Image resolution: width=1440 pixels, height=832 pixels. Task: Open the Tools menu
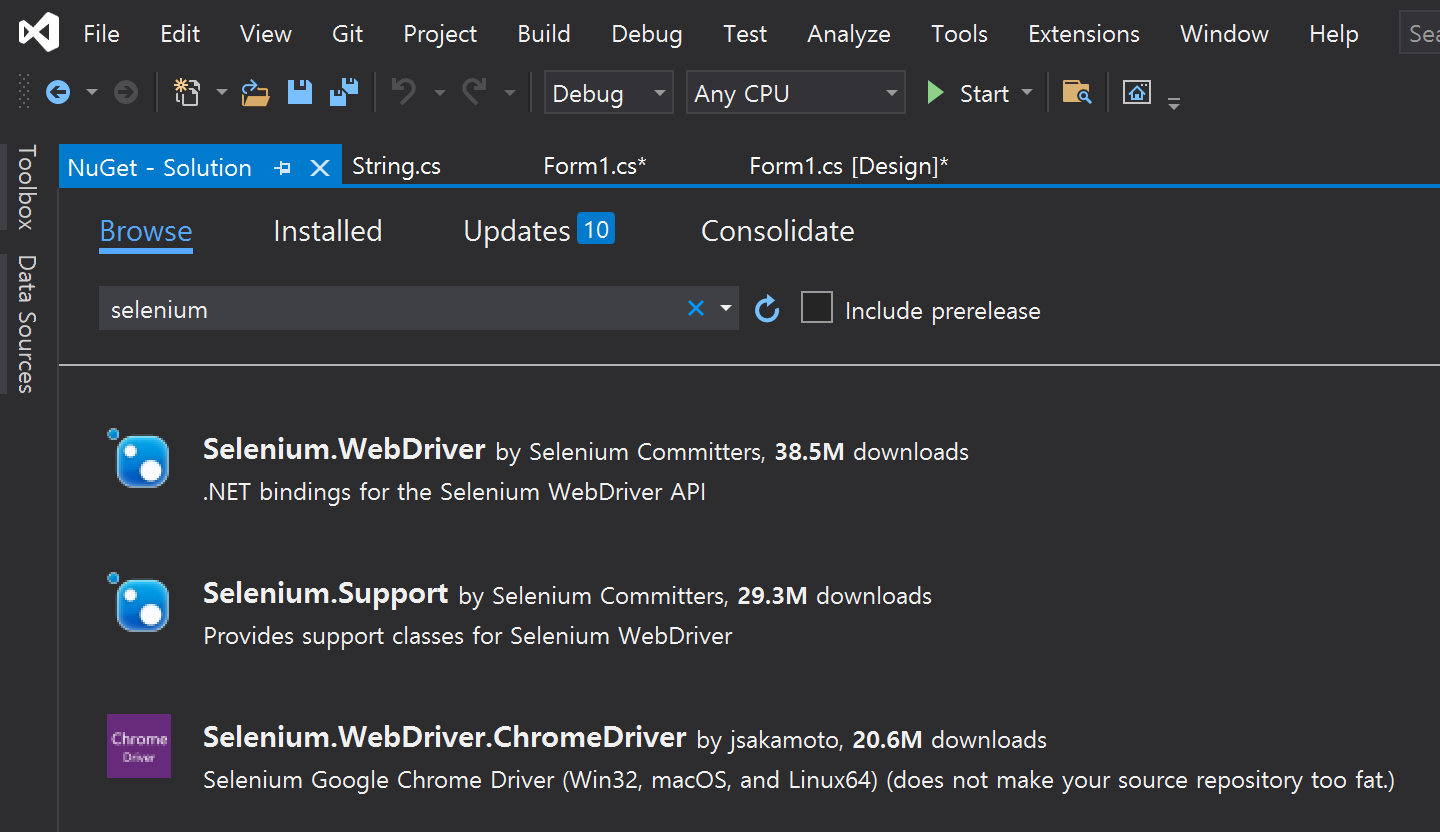point(959,34)
